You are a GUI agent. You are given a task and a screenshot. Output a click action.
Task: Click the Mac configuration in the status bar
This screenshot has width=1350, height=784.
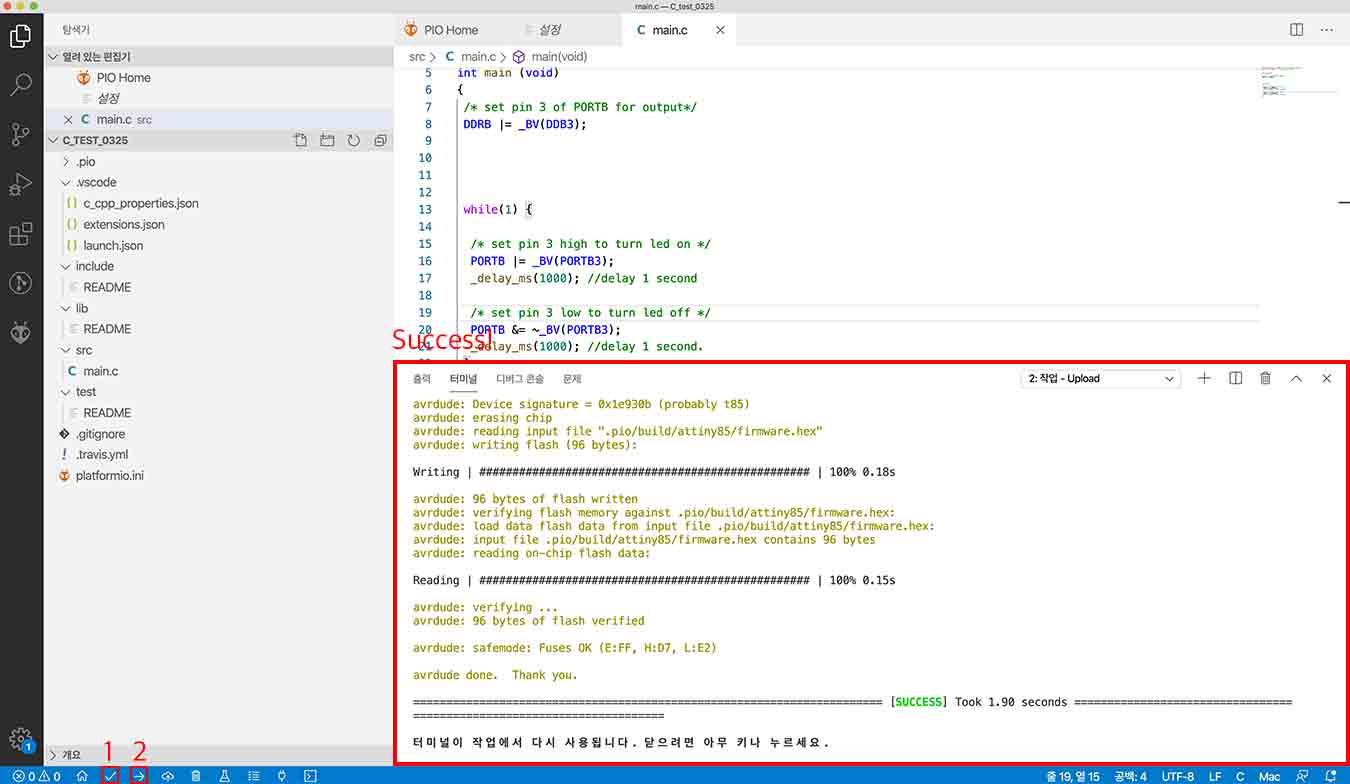pos(1269,776)
